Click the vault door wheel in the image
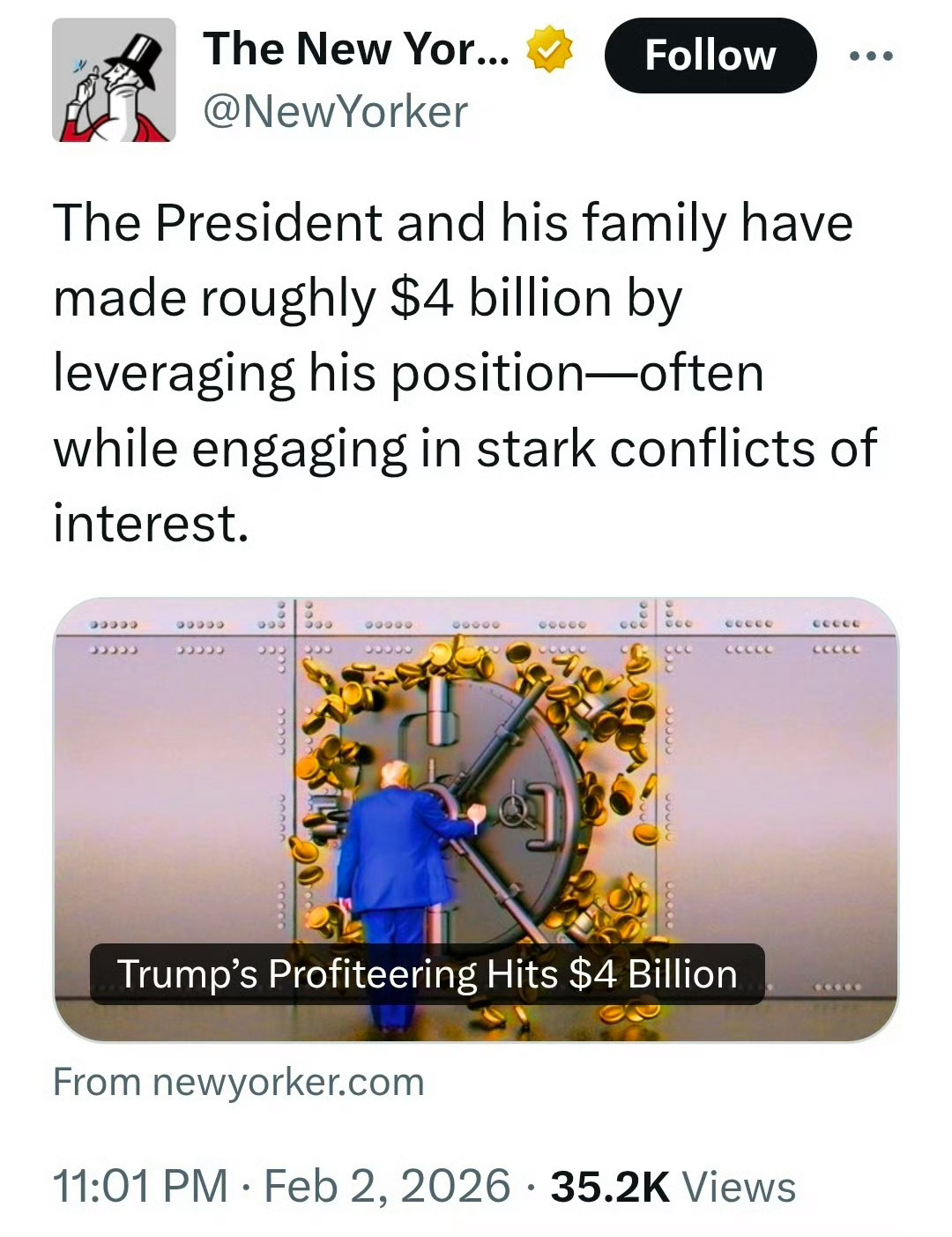This screenshot has height=1237, width=952. [513, 809]
